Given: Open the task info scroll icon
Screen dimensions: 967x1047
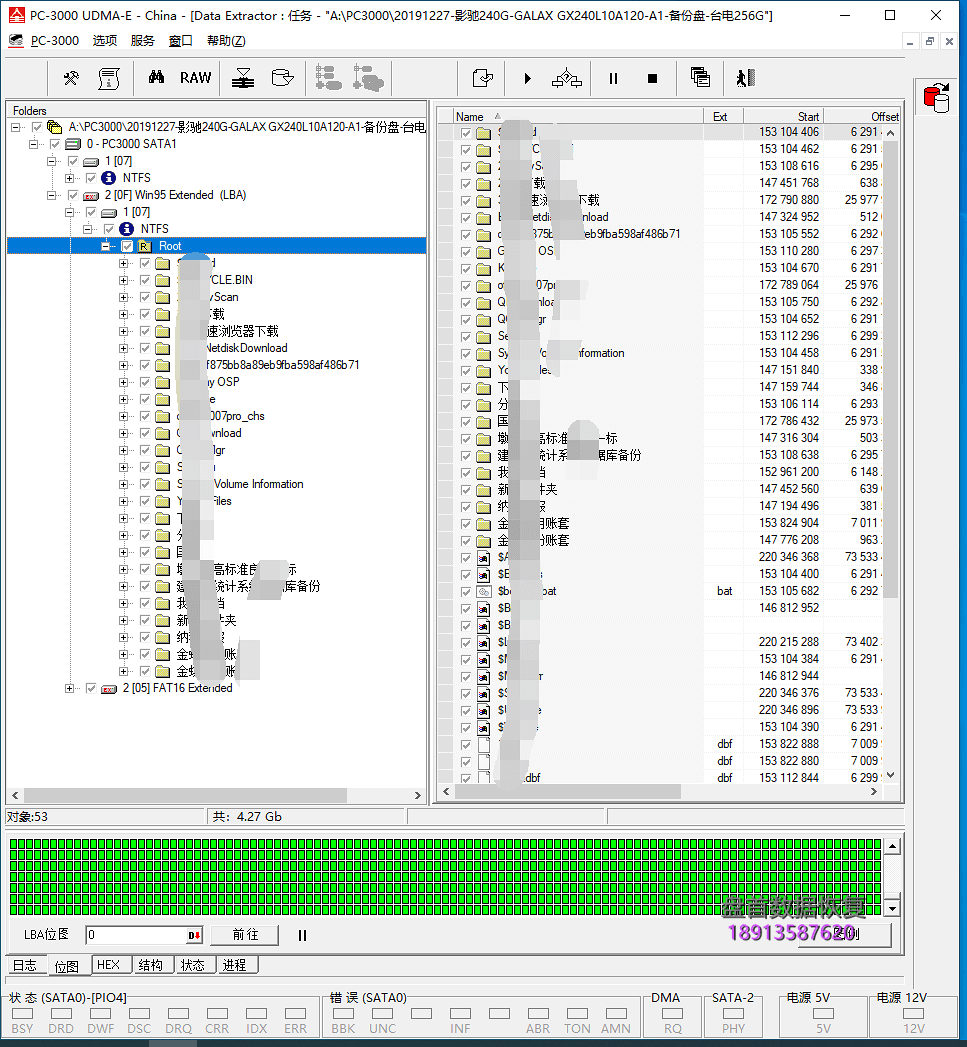Looking at the screenshot, I should pos(109,78).
